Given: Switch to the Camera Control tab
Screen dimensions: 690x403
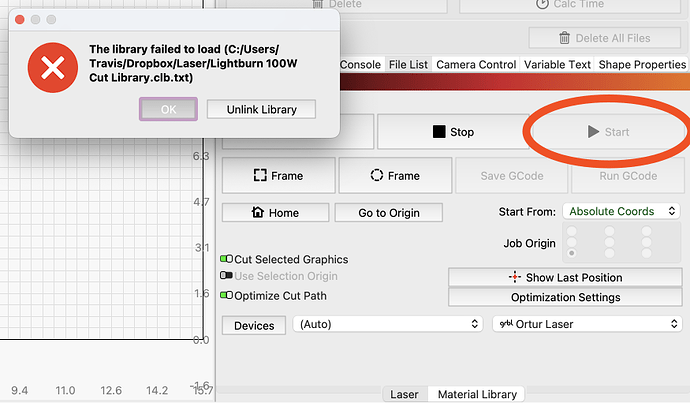Looking at the screenshot, I should (476, 65).
